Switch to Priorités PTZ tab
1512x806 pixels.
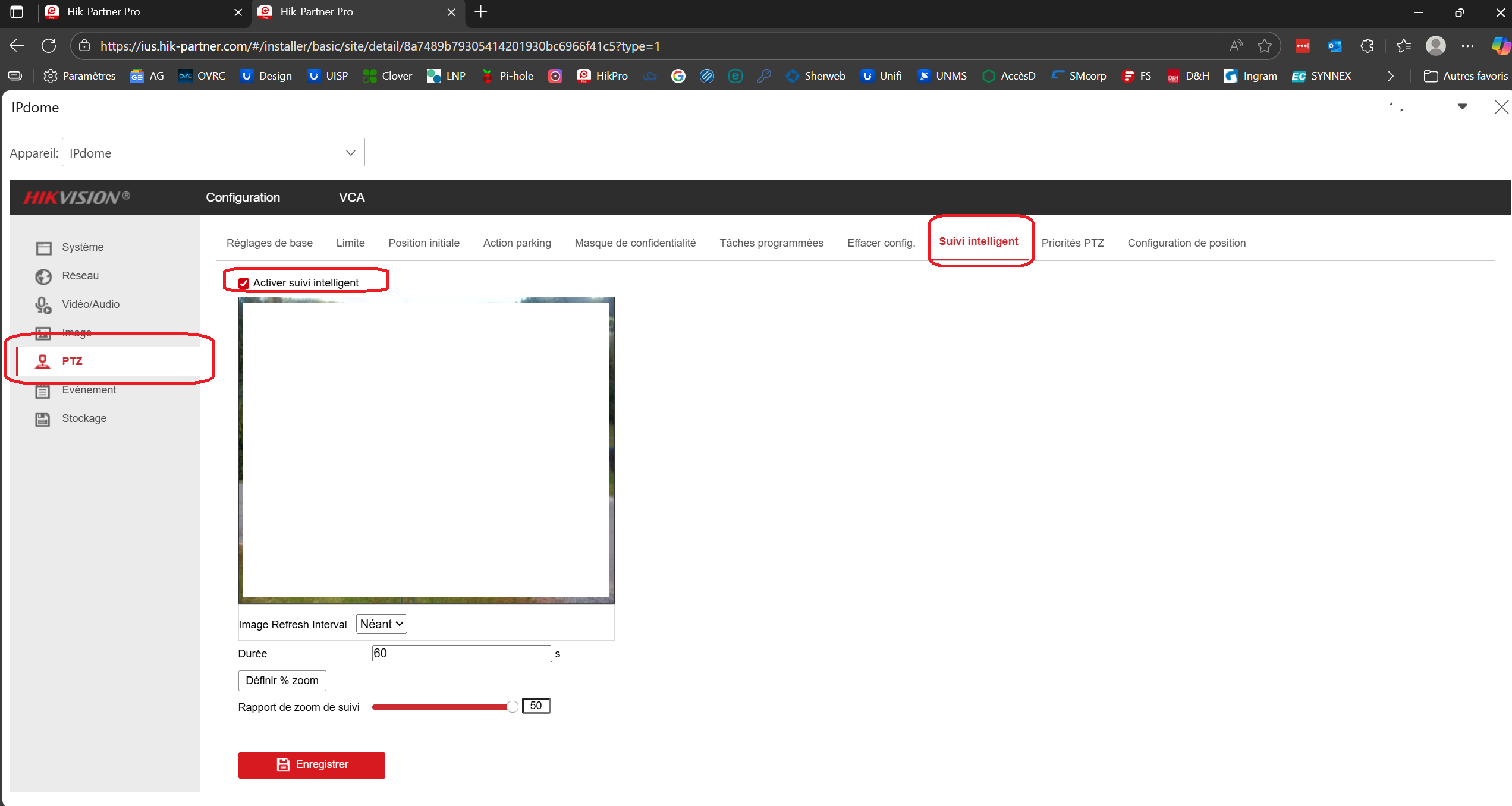1072,243
